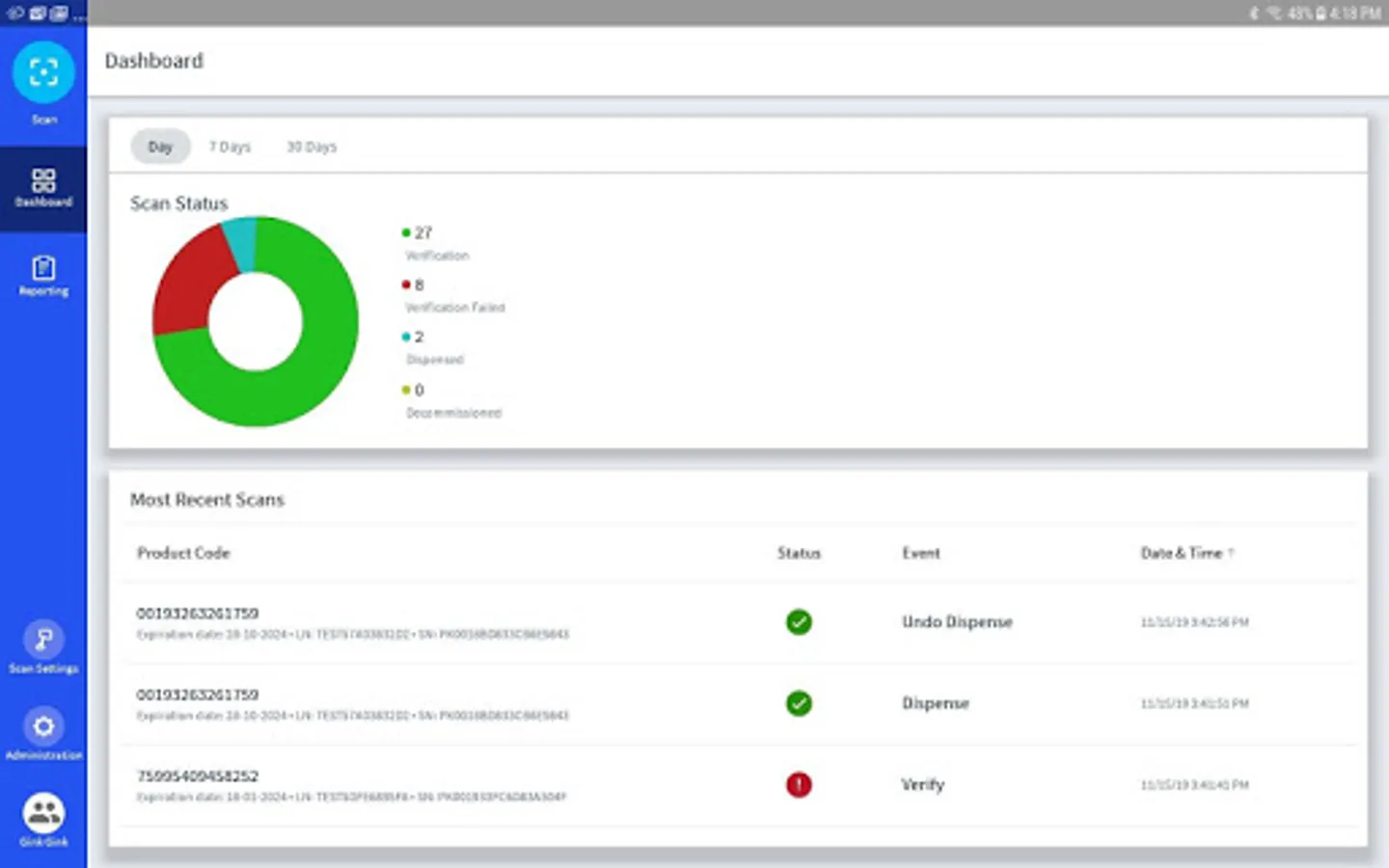Click the Event column header
1389x868 pixels.
pos(921,553)
